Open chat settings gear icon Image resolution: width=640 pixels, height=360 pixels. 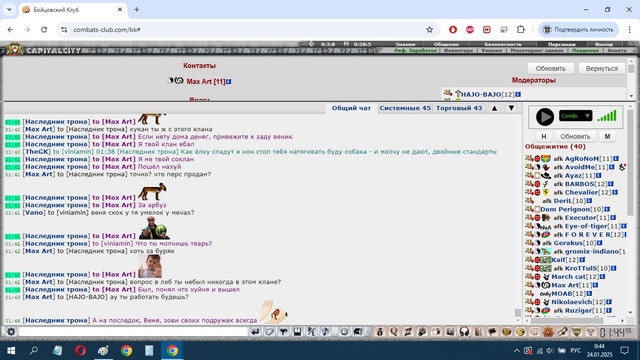click(11, 332)
